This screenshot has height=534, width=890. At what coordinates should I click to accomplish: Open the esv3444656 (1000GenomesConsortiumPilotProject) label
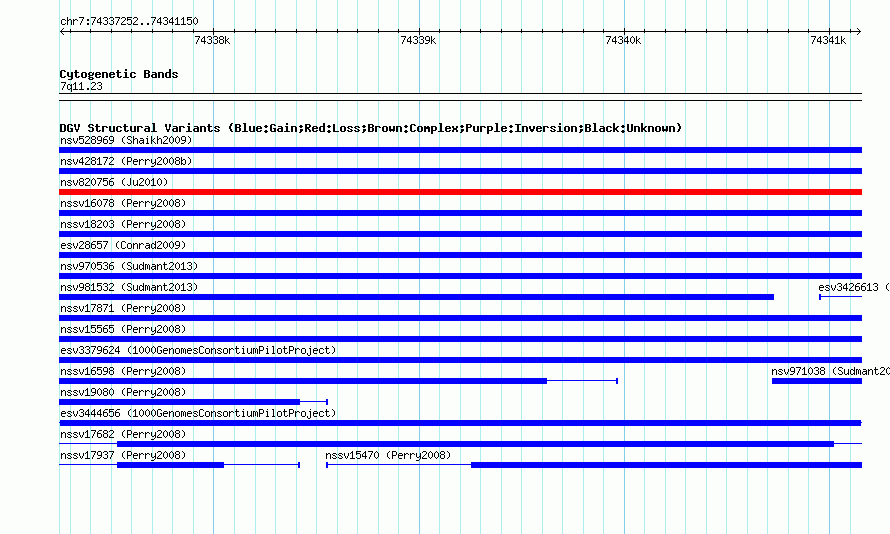(x=198, y=413)
